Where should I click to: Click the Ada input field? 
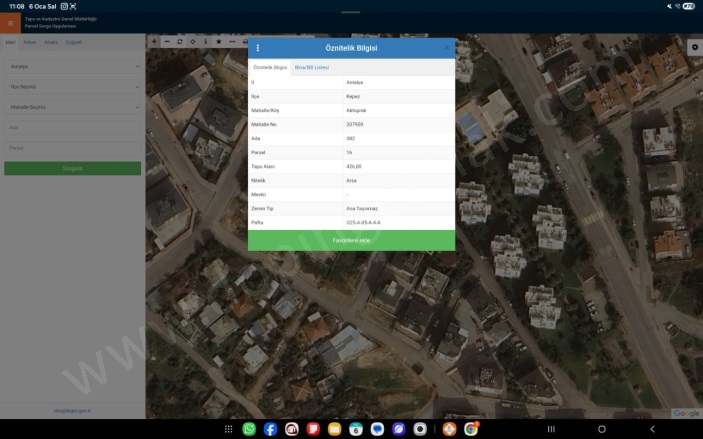pos(72,128)
